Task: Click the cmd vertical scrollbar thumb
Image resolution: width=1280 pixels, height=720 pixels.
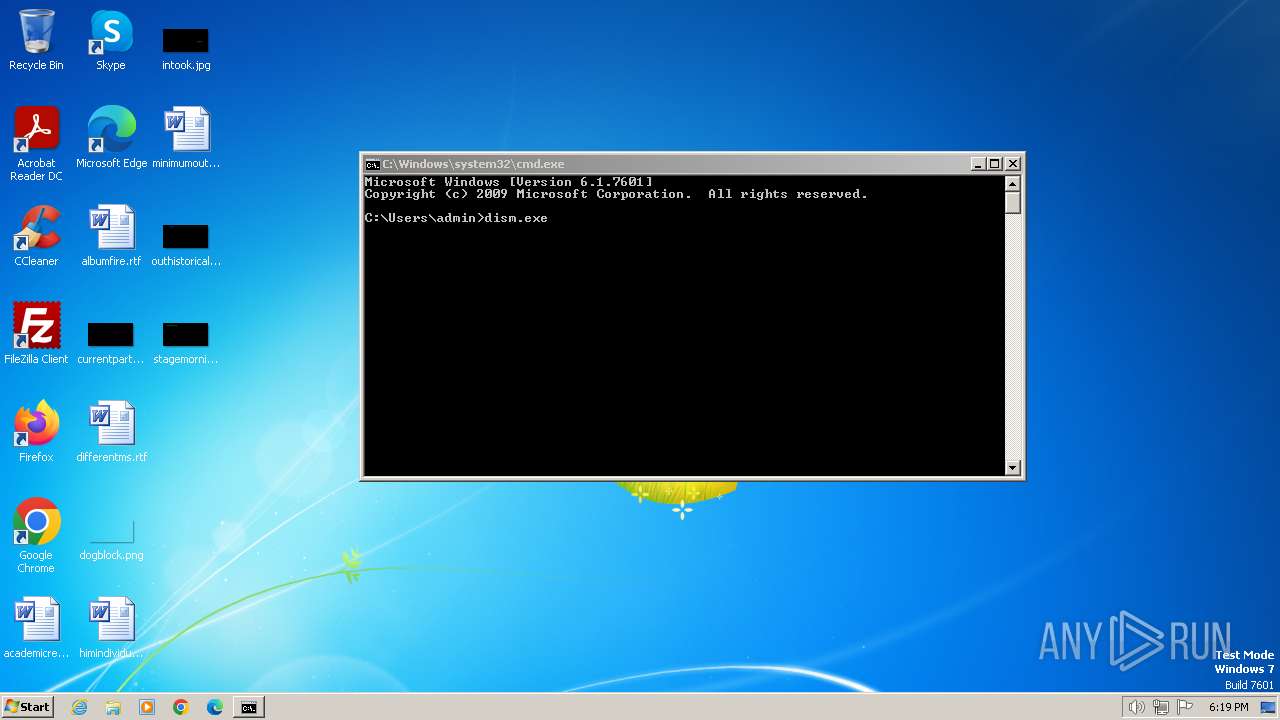Action: pos(1012,203)
